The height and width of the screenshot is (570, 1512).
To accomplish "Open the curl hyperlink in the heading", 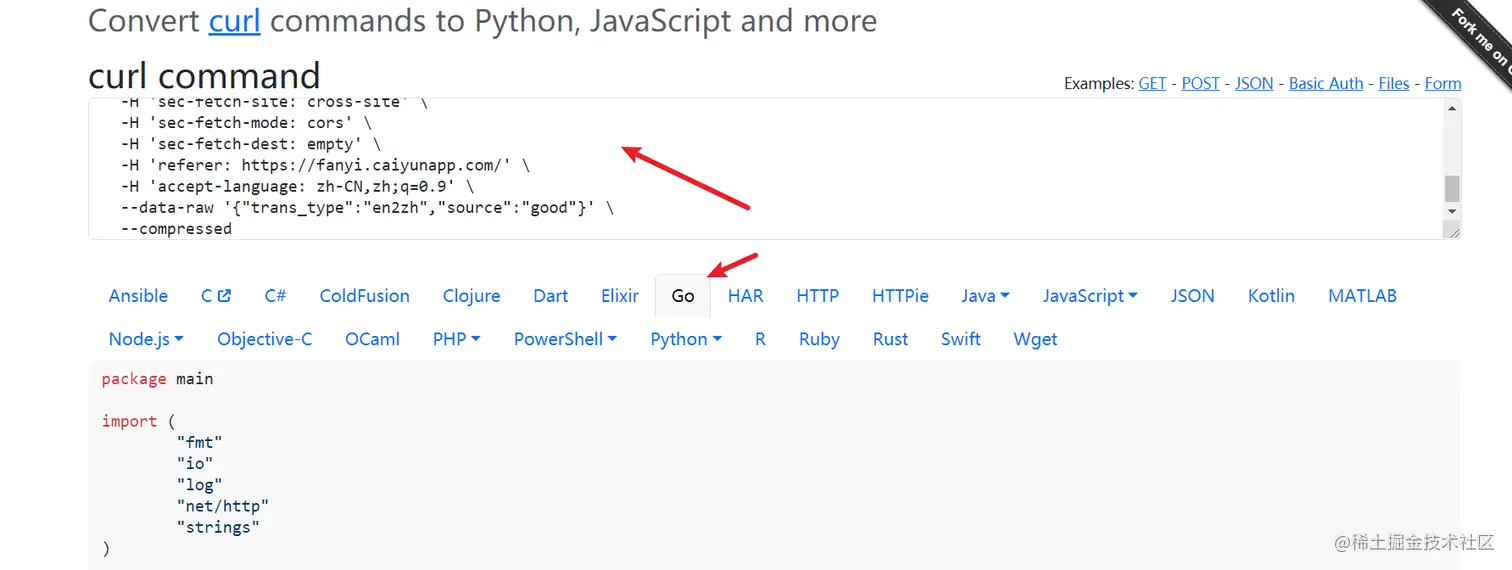I will tap(234, 21).
